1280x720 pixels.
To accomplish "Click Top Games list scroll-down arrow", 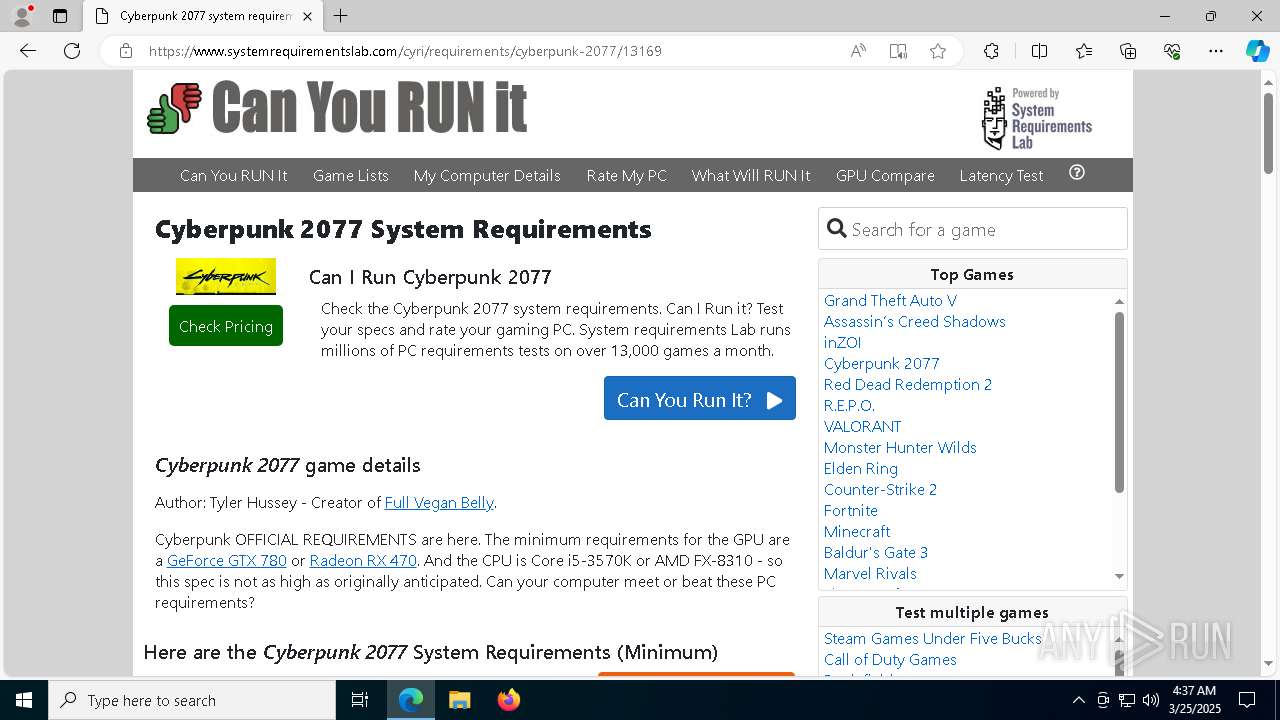I will (1119, 576).
